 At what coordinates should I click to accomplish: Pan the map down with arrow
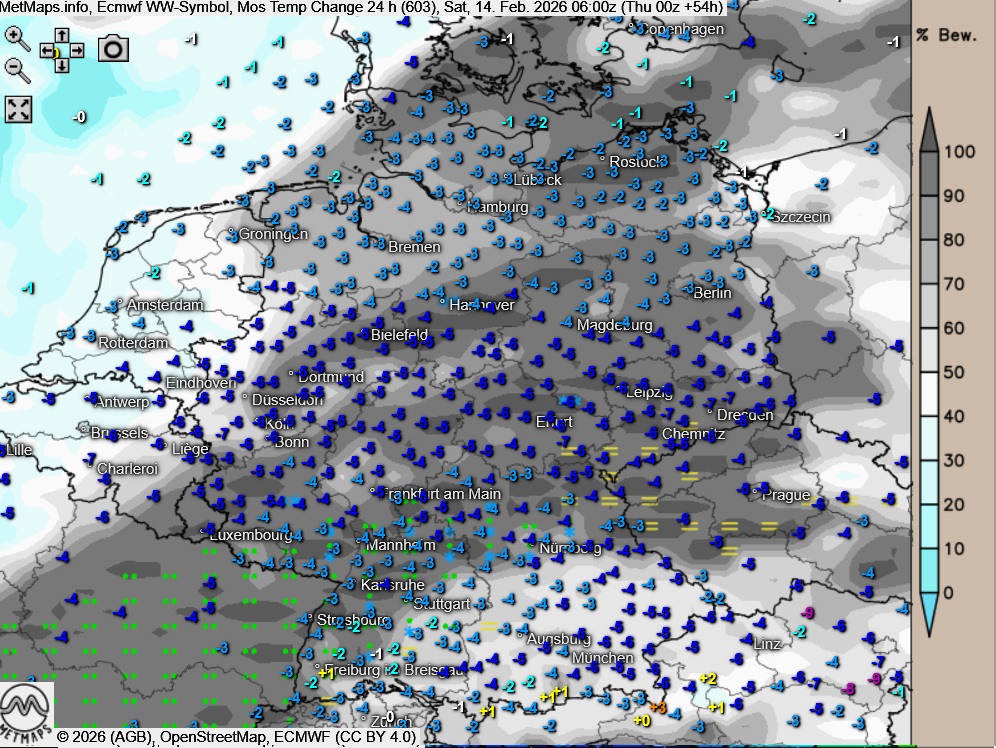[x=62, y=65]
